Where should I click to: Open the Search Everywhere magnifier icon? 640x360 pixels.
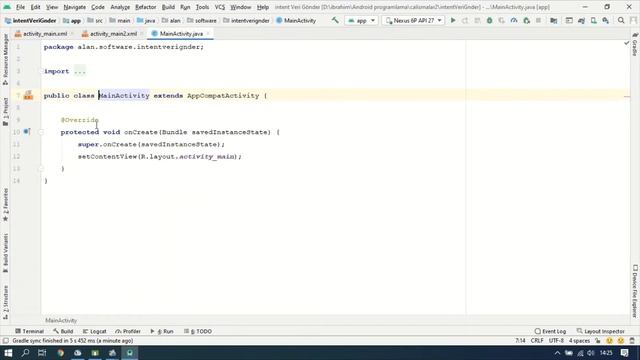click(621, 20)
